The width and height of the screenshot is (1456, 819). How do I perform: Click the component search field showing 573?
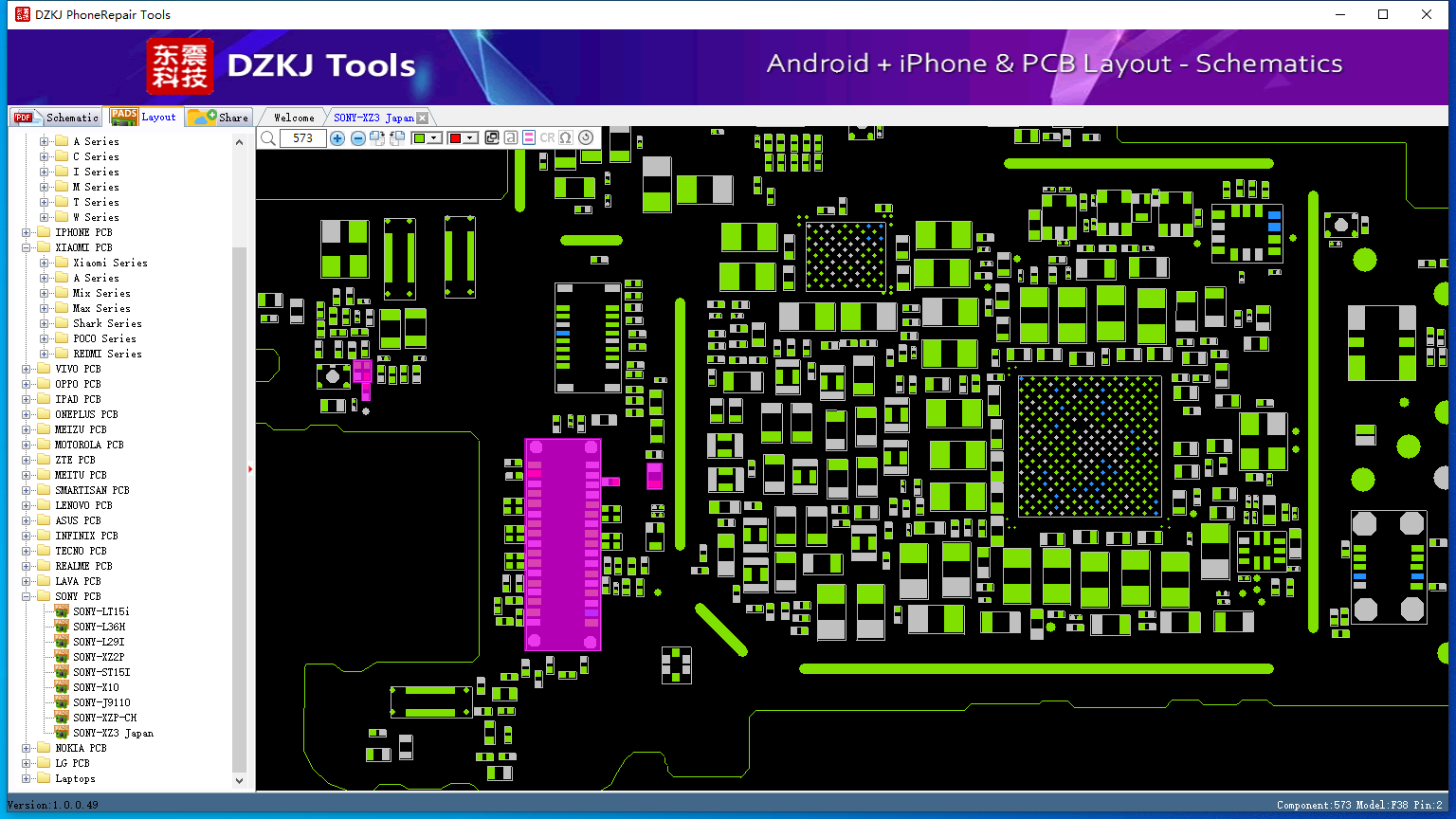303,138
